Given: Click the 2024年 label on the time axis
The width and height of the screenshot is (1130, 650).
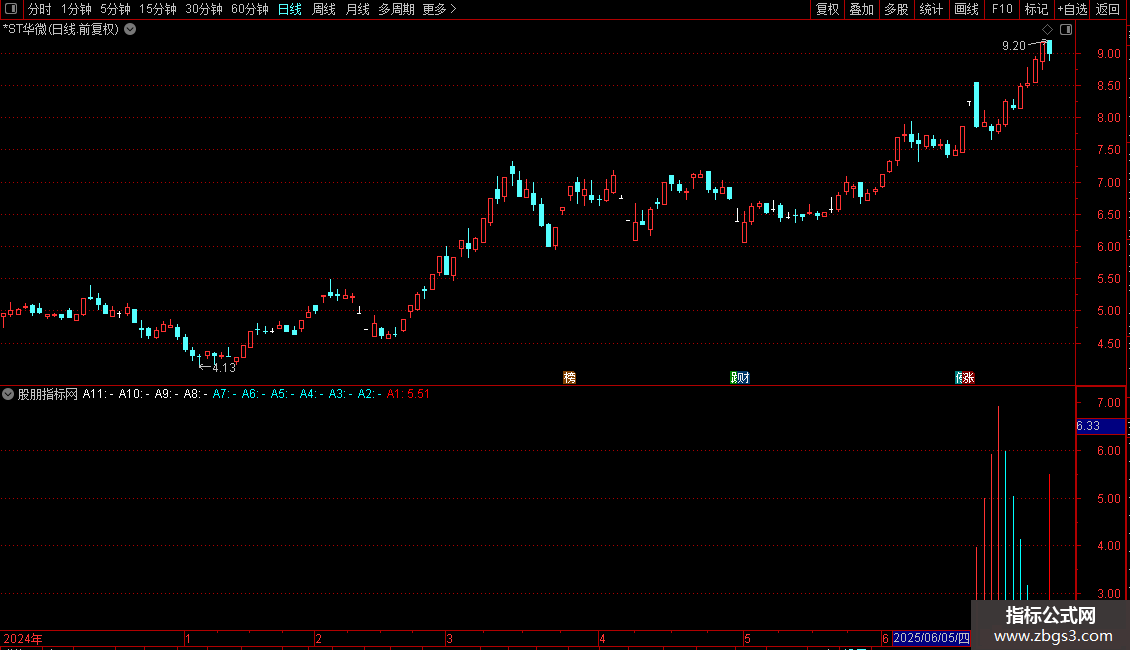Looking at the screenshot, I should coord(23,638).
